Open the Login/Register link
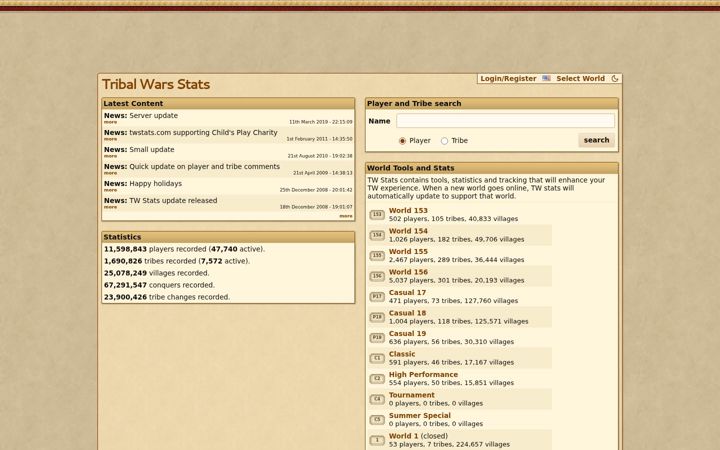 [508, 79]
